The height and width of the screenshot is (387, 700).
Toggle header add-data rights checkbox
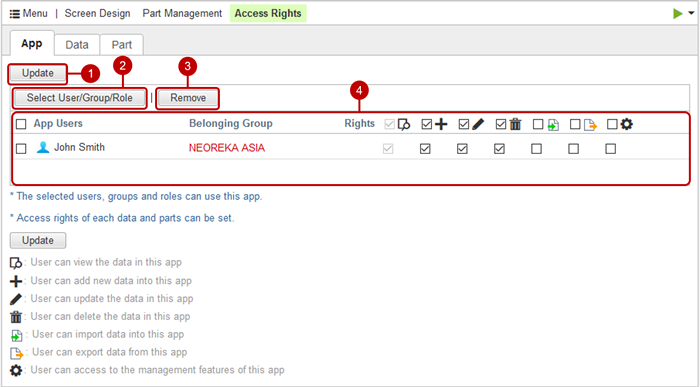pos(427,124)
